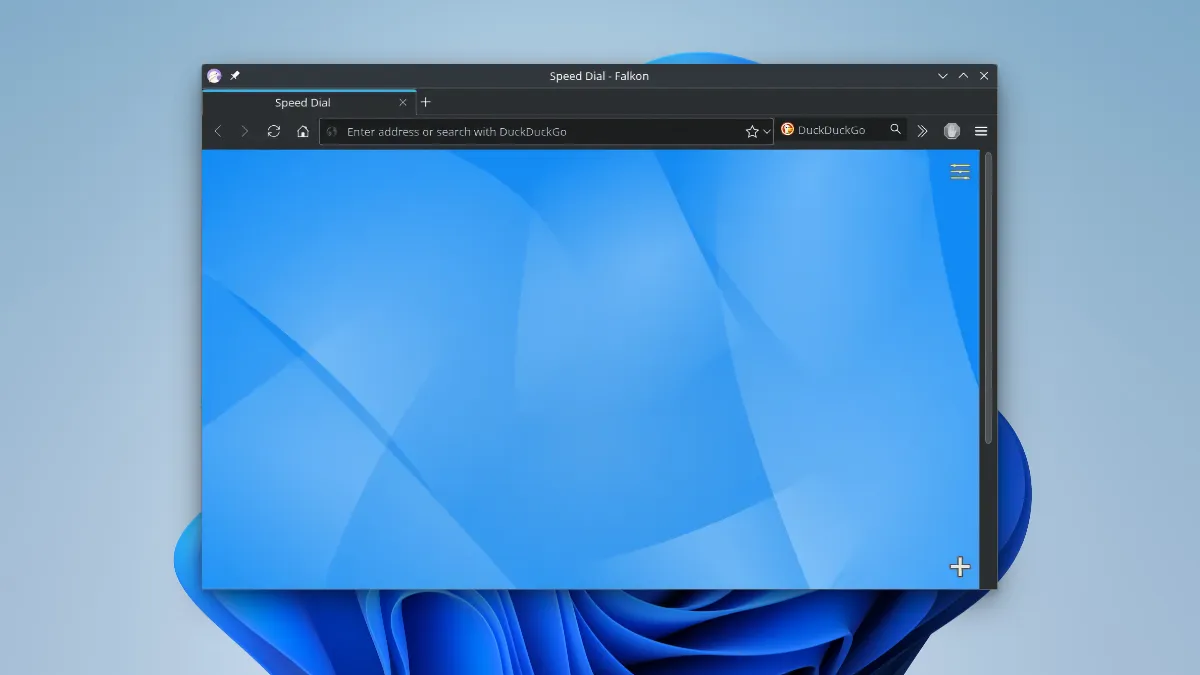
Task: Open a new tab with plus button
Action: click(x=426, y=102)
